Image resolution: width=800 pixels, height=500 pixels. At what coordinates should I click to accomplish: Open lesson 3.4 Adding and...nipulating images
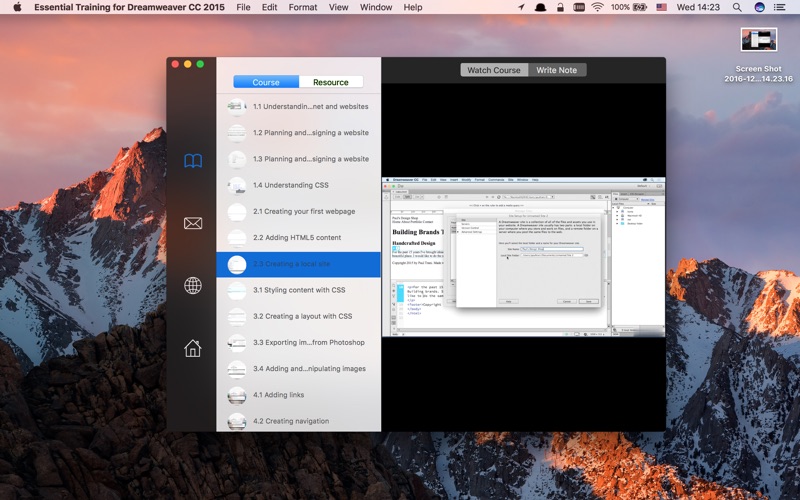click(298, 368)
